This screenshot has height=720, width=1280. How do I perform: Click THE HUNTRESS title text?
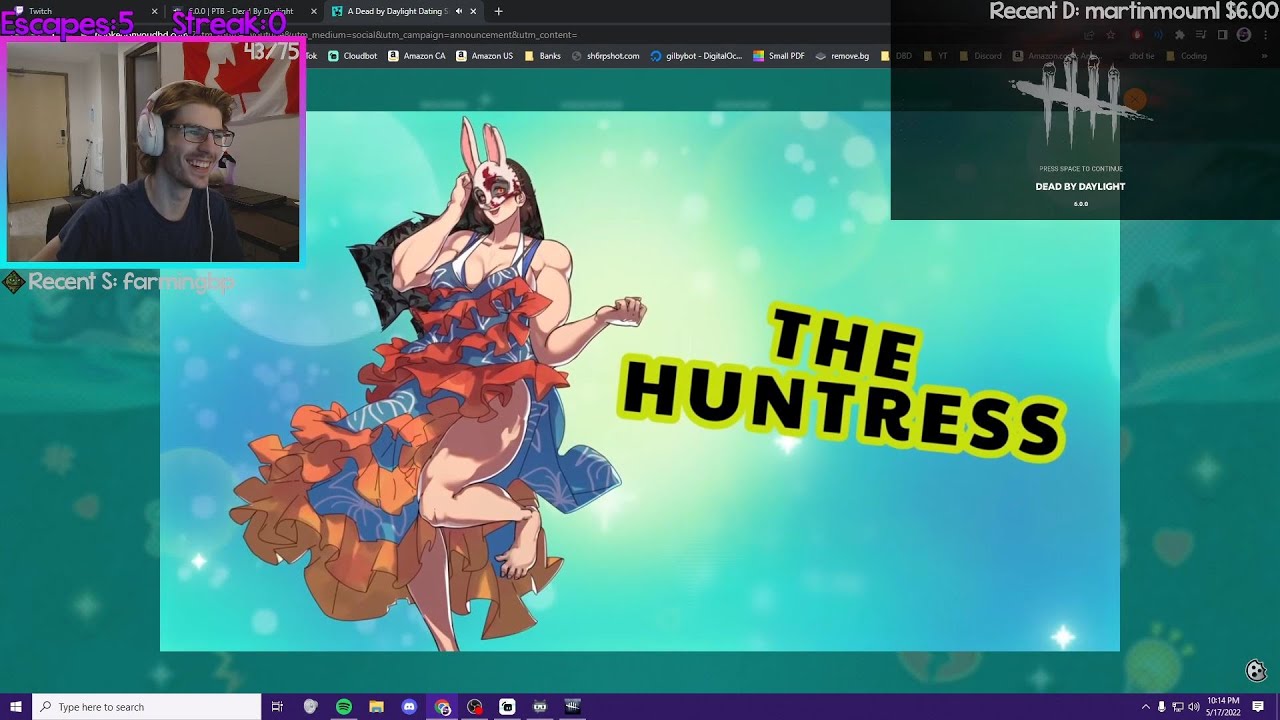tap(842, 385)
